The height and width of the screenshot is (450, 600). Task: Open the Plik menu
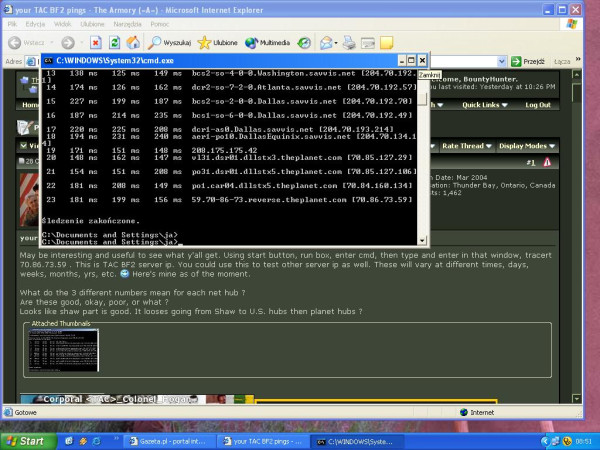(x=12, y=24)
